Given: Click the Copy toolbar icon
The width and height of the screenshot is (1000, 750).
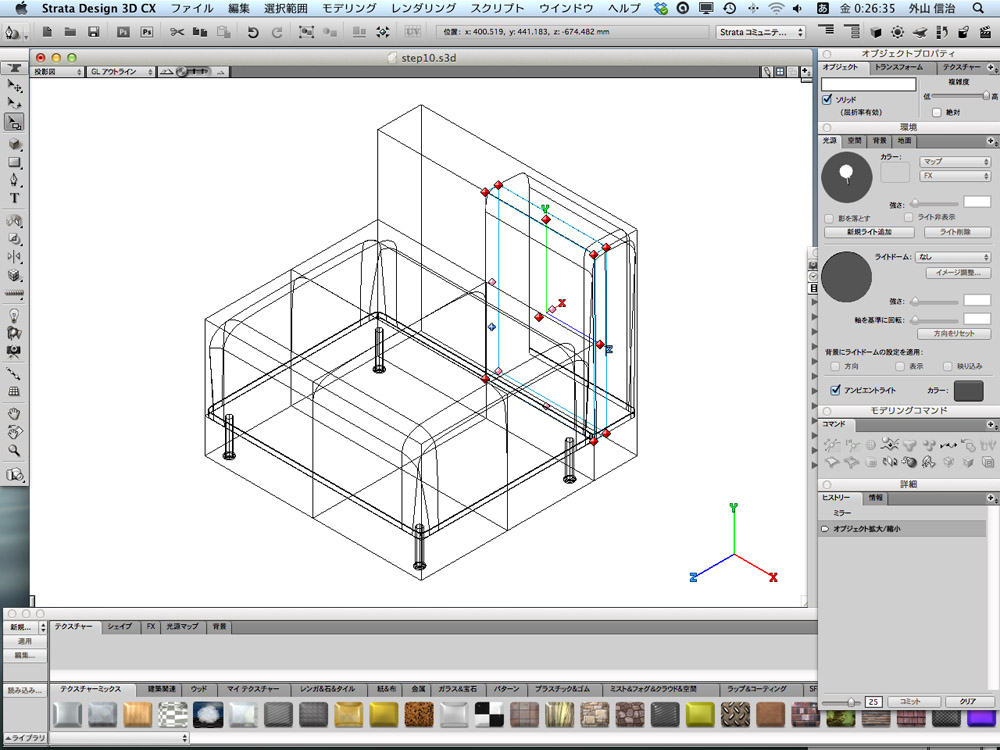Looking at the screenshot, I should (x=200, y=31).
